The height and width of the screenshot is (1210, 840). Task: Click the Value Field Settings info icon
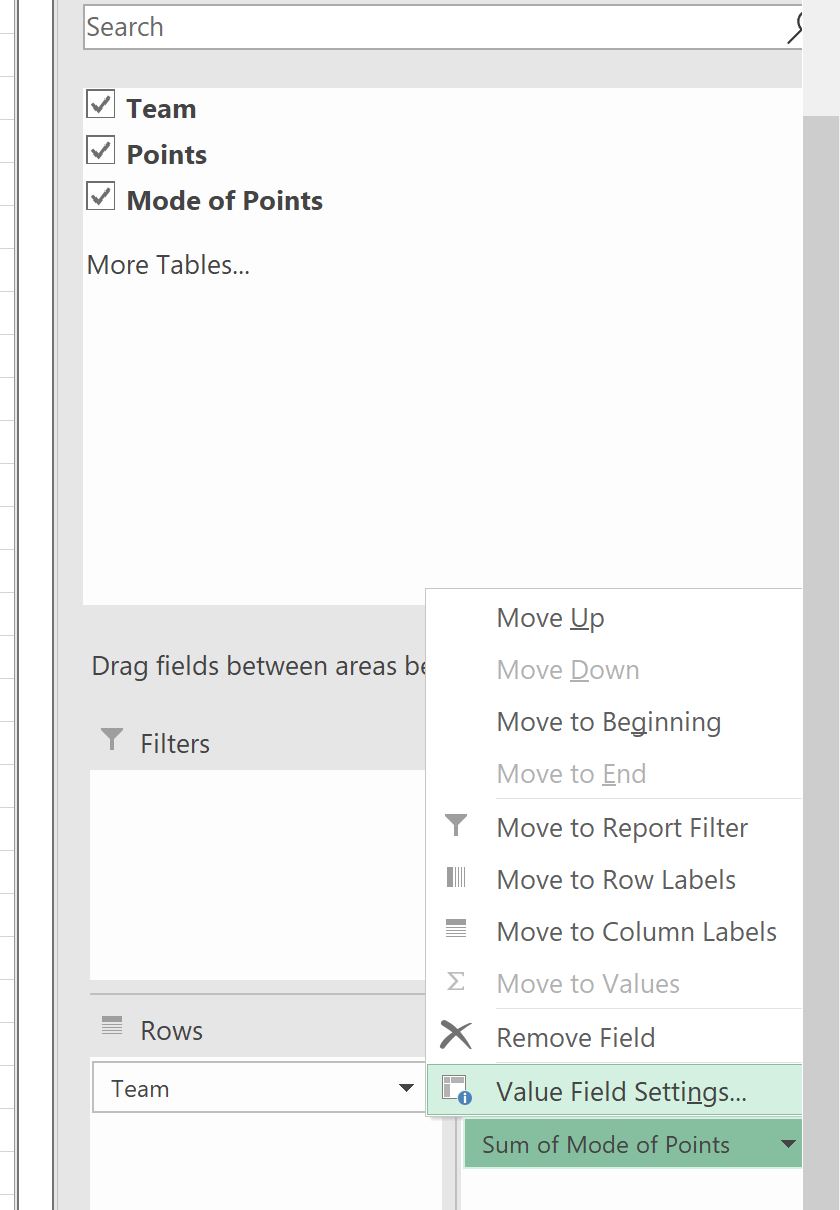tap(457, 1090)
